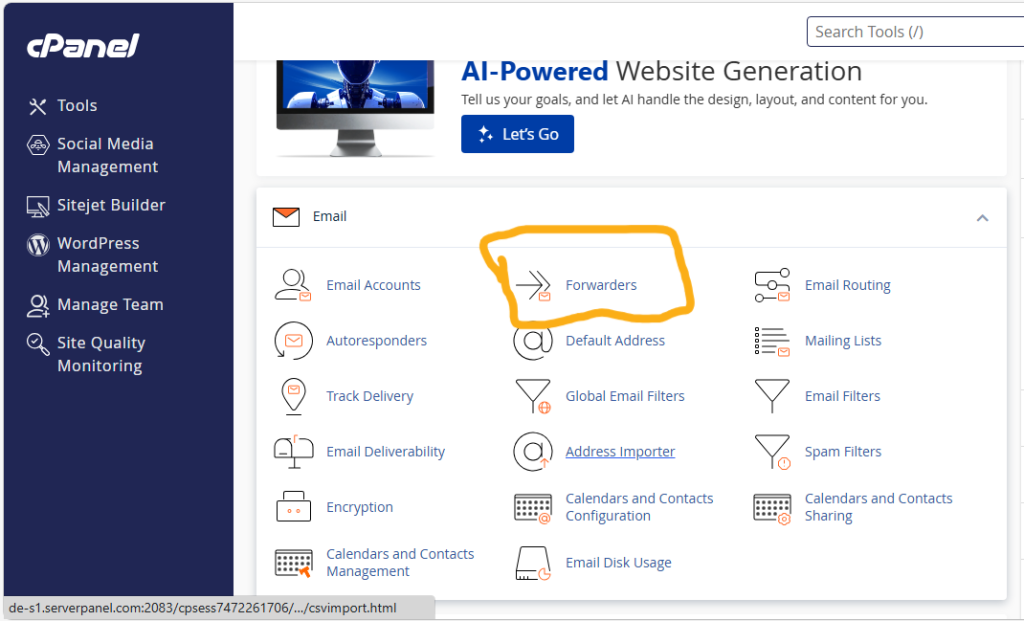Click the Let's Go button

pyautogui.click(x=517, y=133)
